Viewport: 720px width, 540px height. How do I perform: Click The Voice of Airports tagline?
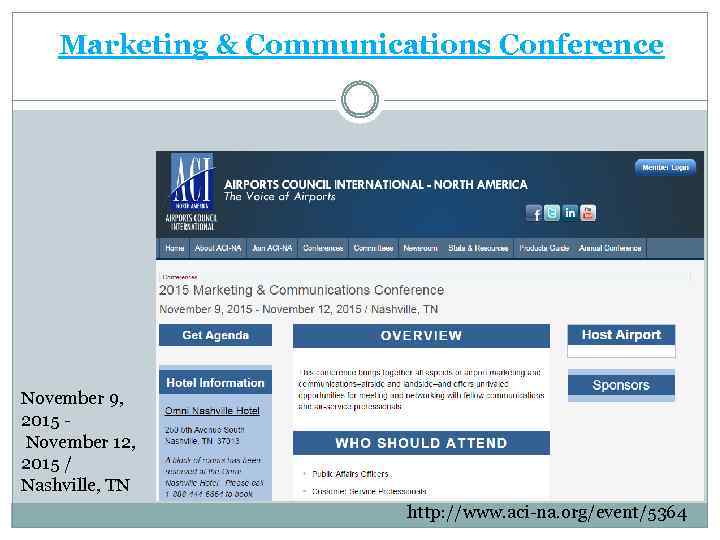[280, 197]
